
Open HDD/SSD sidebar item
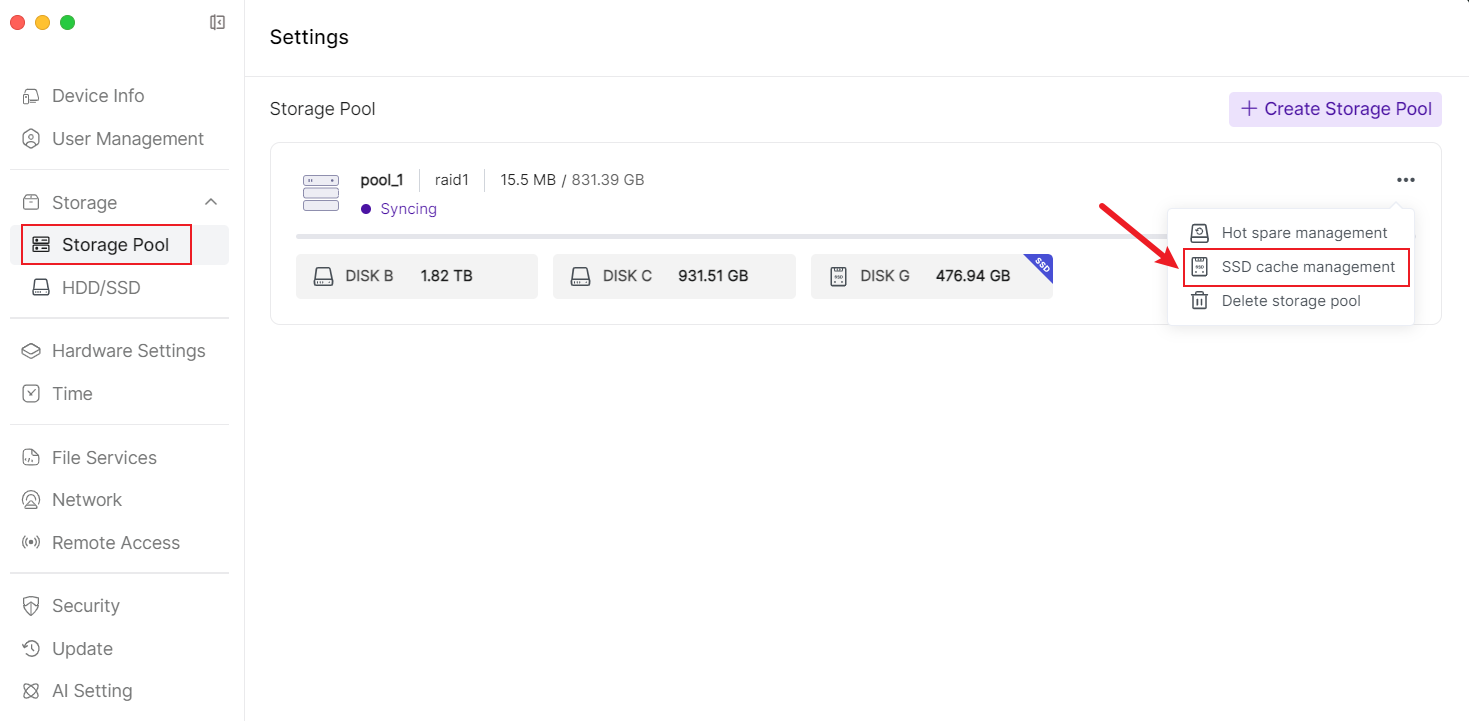point(101,288)
